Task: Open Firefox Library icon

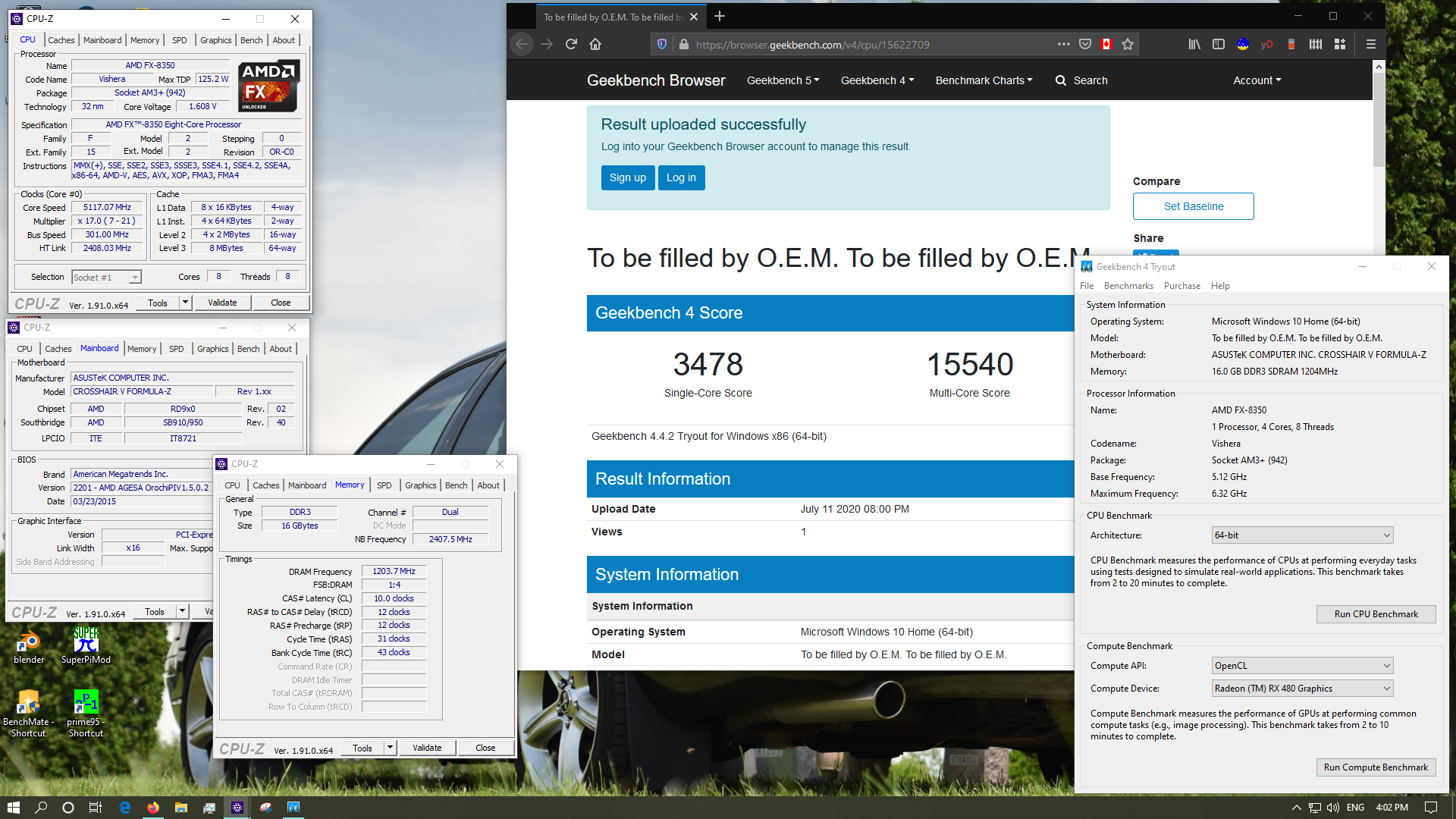Action: click(x=1194, y=44)
